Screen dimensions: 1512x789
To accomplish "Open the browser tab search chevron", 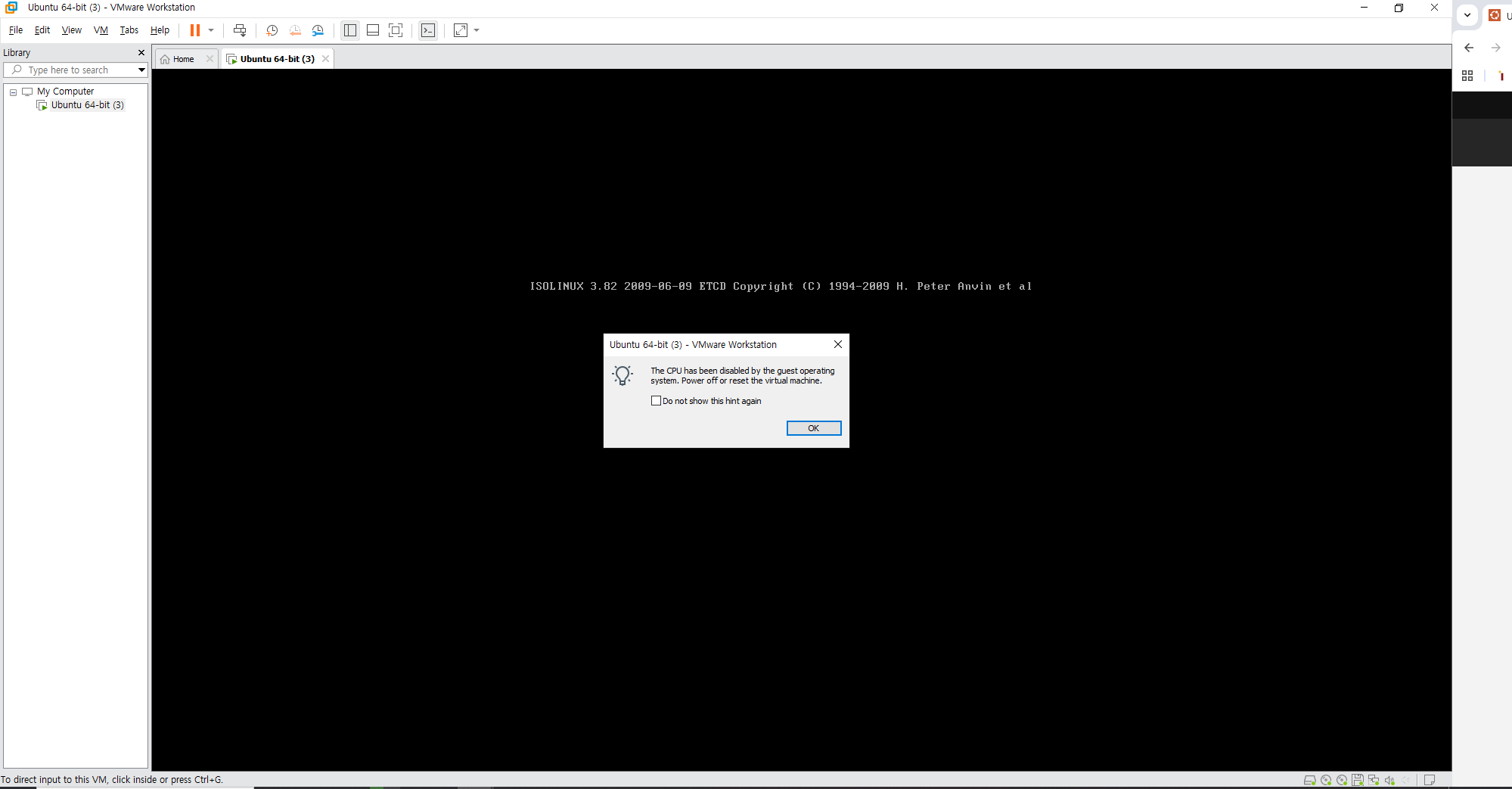I will pyautogui.click(x=1467, y=14).
